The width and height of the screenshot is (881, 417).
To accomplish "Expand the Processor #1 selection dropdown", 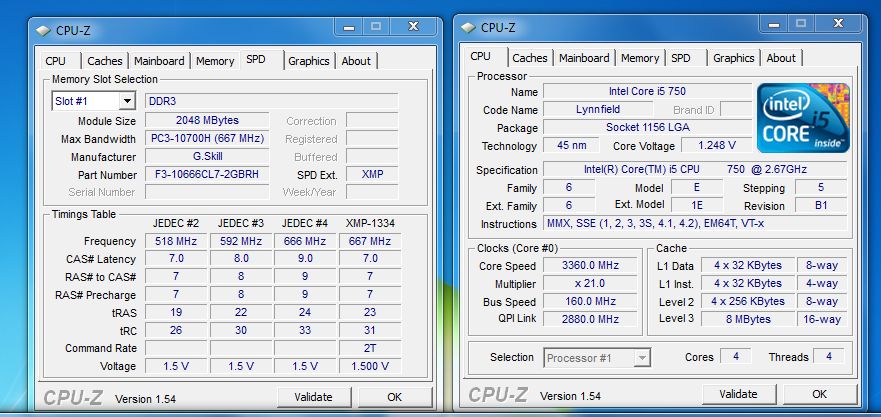I will (x=642, y=358).
